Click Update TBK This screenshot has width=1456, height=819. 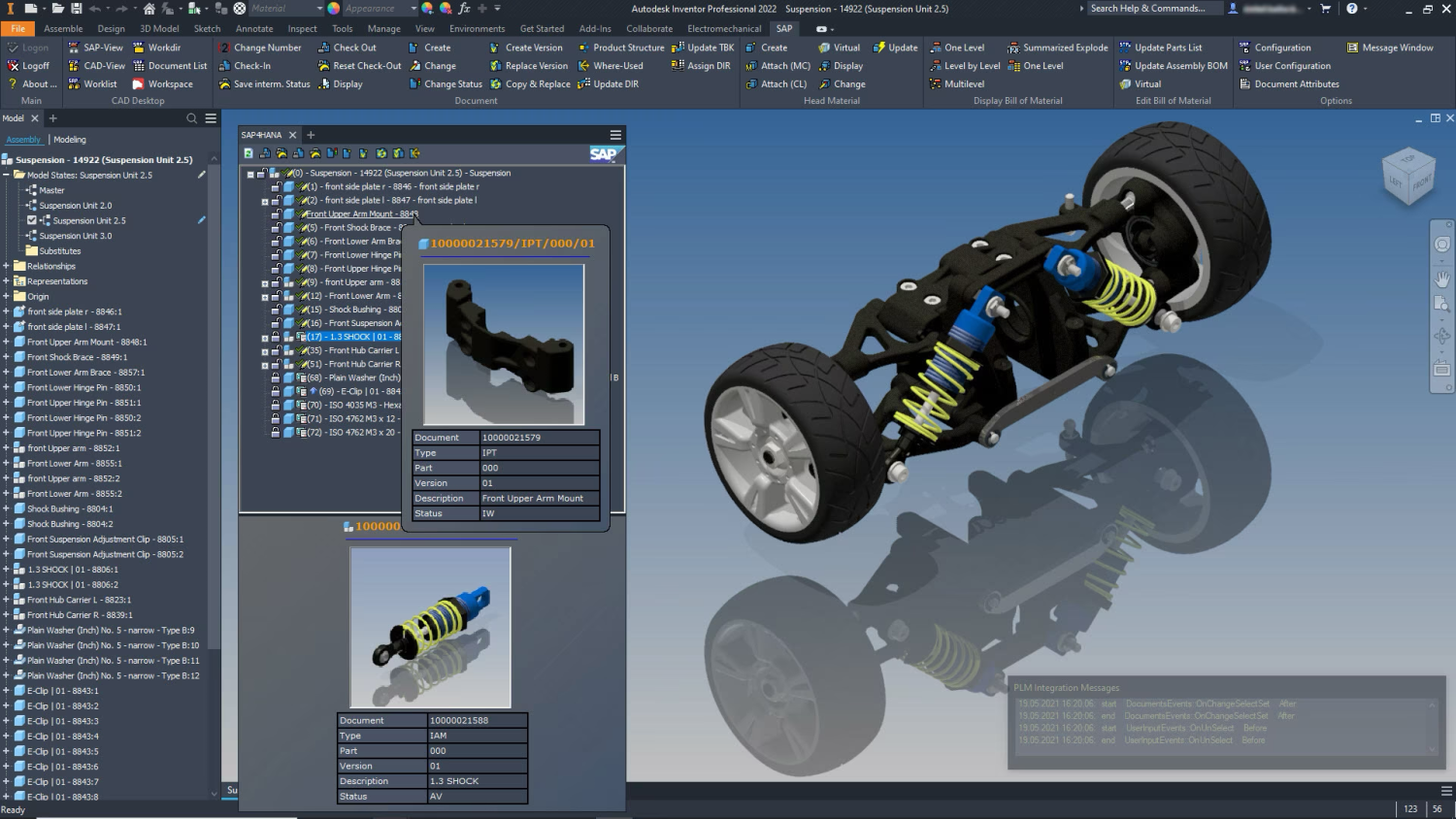point(703,48)
